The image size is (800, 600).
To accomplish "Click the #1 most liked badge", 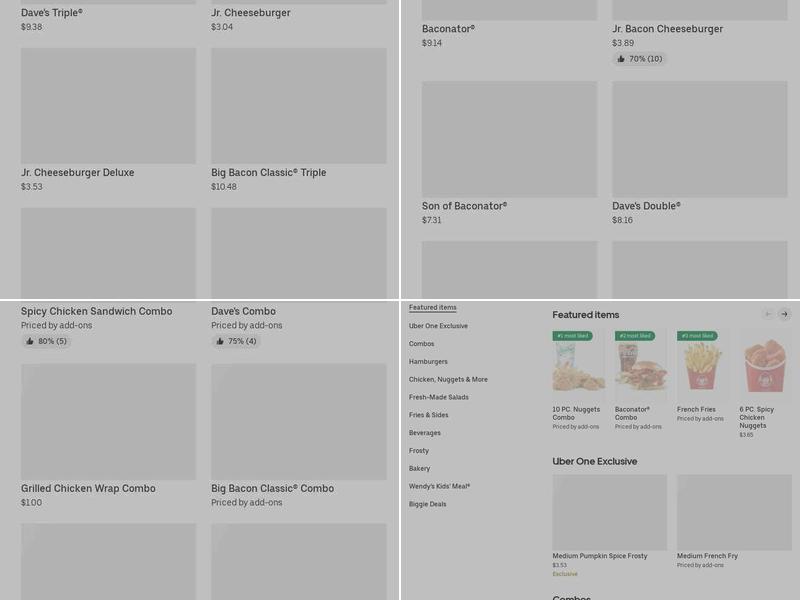I will (x=572, y=336).
